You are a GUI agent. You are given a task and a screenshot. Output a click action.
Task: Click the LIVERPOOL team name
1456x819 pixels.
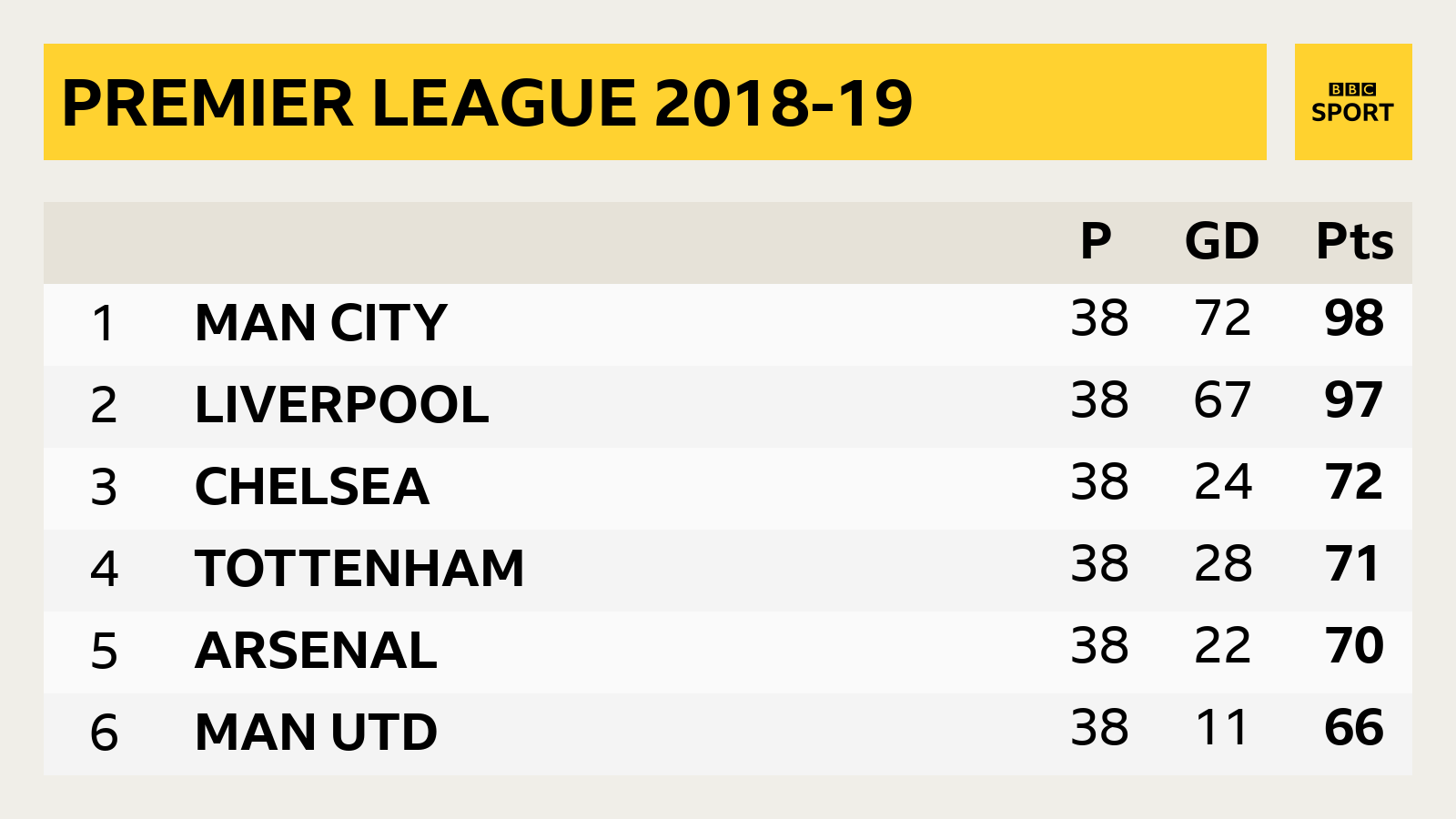pyautogui.click(x=342, y=405)
